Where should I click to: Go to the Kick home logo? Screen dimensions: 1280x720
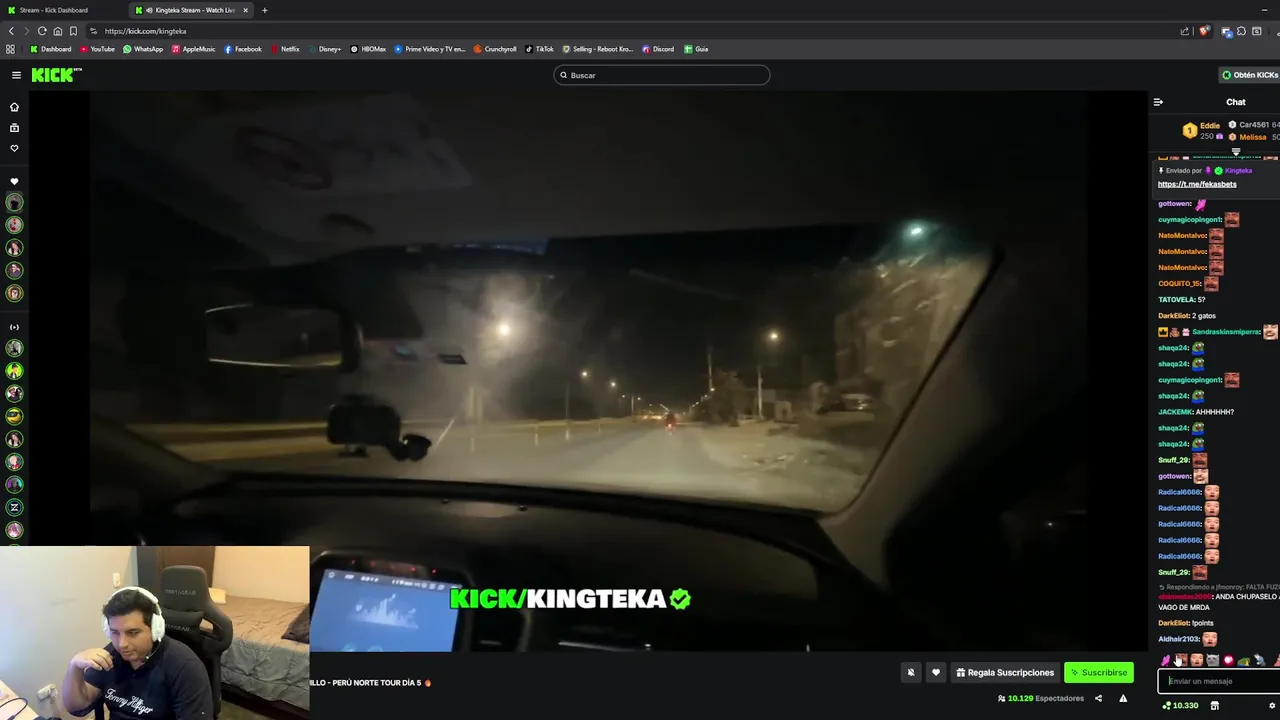tap(56, 75)
